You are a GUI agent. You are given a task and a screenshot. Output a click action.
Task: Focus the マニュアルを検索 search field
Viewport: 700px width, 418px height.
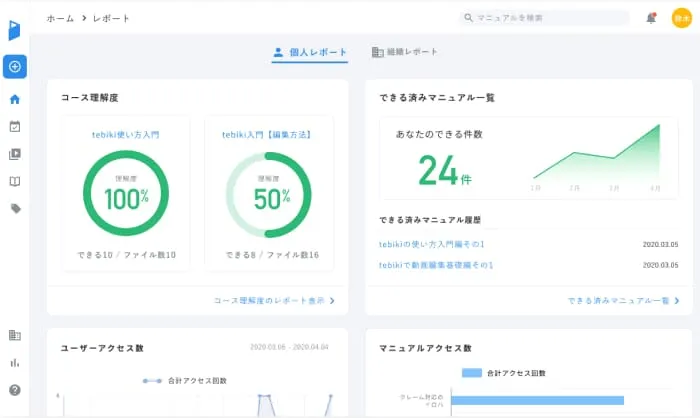[x=544, y=18]
